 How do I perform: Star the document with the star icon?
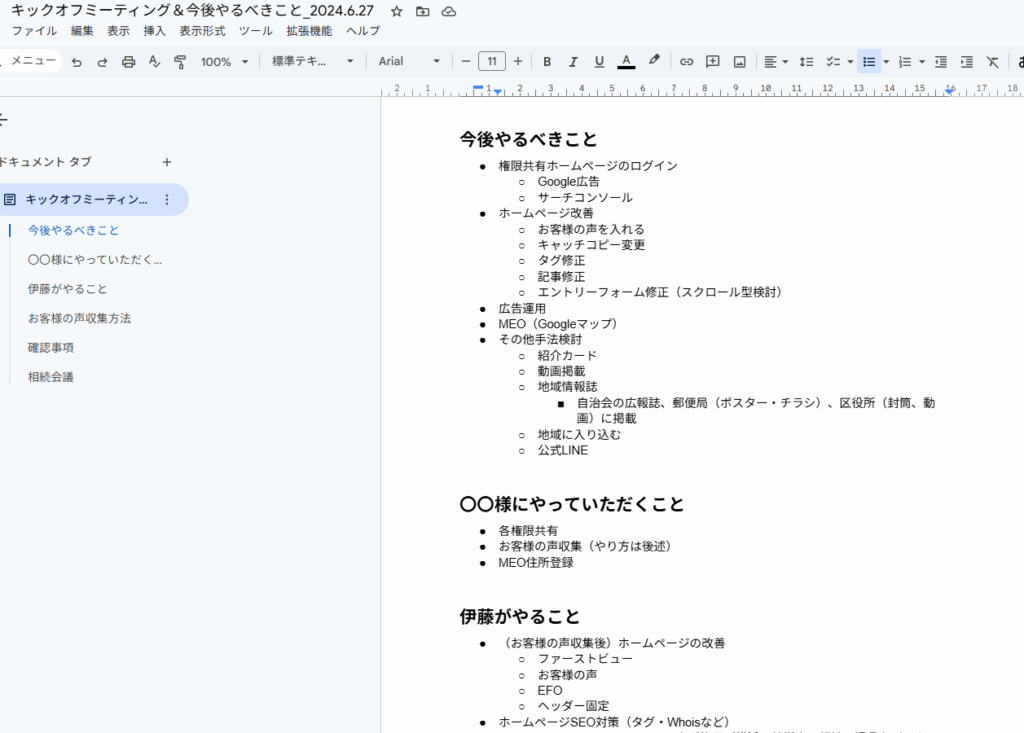397,11
